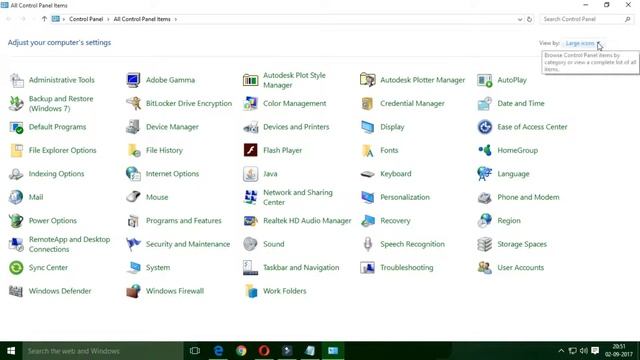Open the Administrative Tools icon
The width and height of the screenshot is (640, 360).
[x=17, y=80]
